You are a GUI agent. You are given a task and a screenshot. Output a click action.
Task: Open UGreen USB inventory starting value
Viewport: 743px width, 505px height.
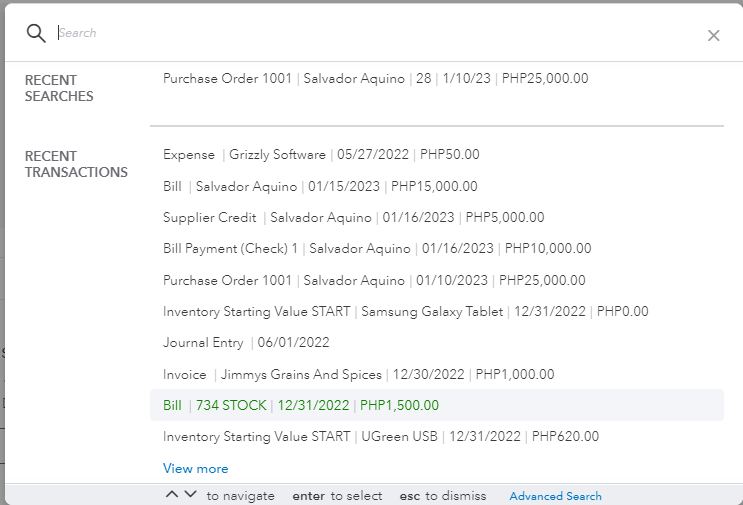[381, 436]
